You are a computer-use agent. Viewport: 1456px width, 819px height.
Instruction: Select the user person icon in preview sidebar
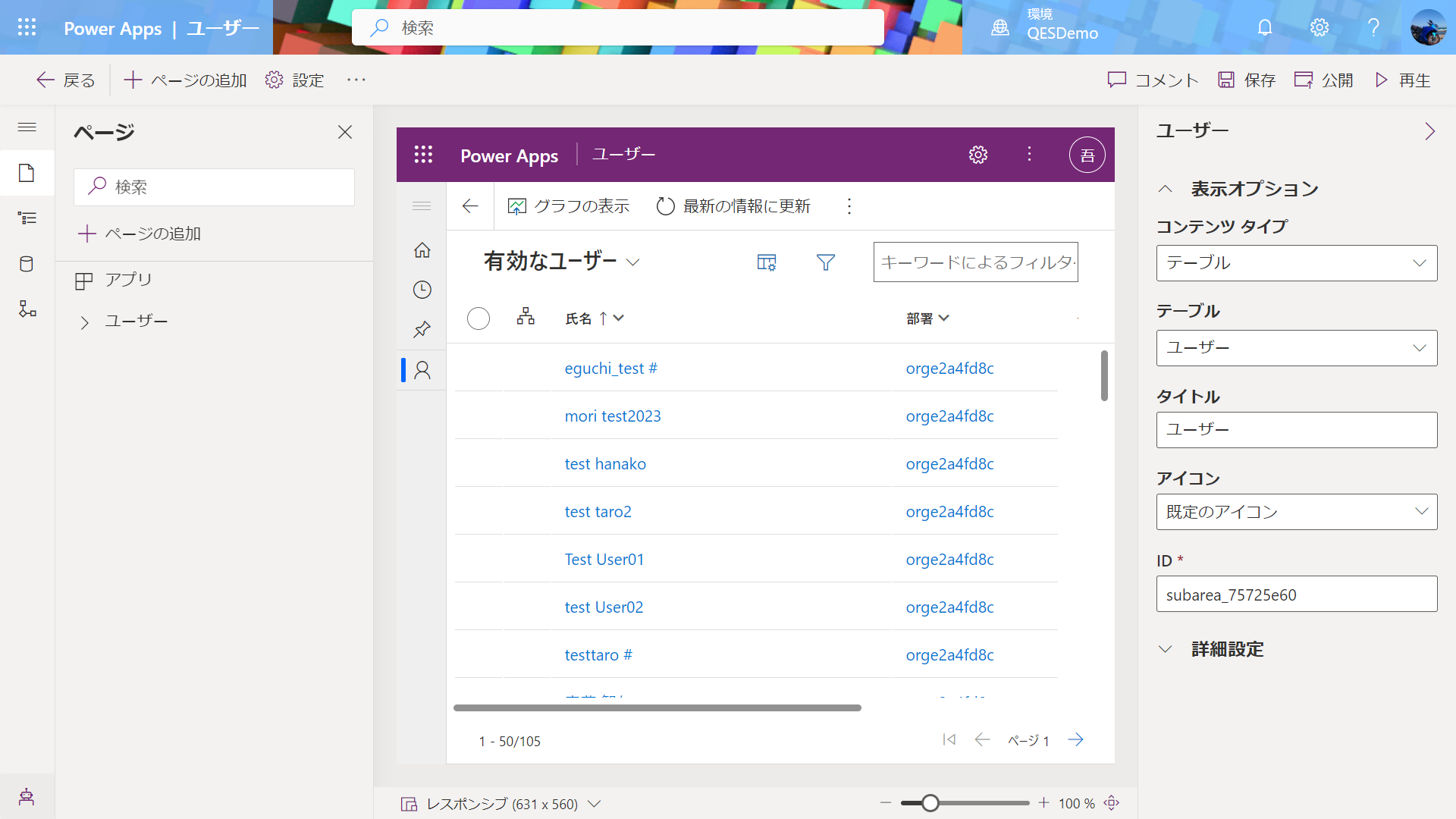click(x=422, y=370)
